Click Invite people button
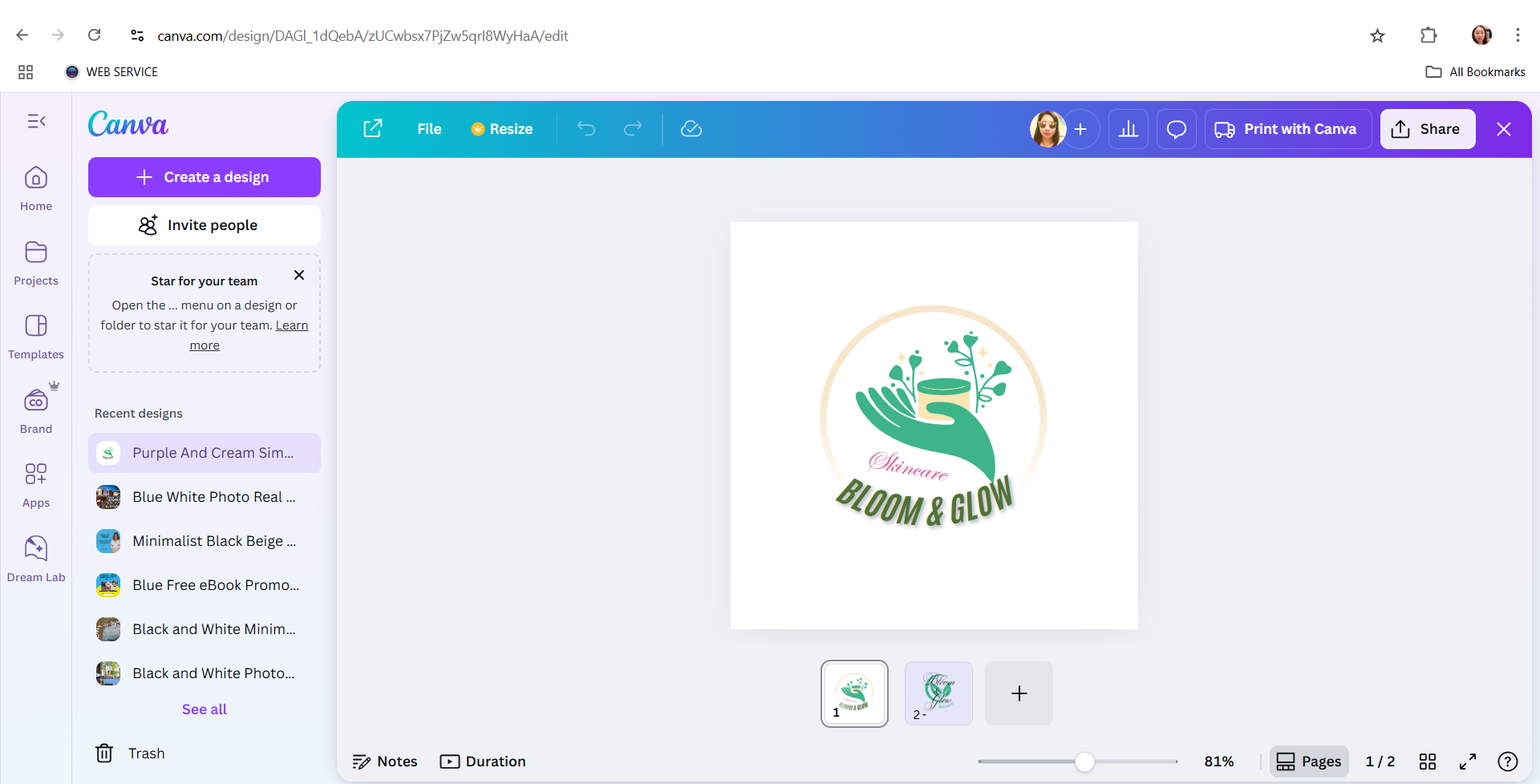The image size is (1540, 784). coord(205,225)
